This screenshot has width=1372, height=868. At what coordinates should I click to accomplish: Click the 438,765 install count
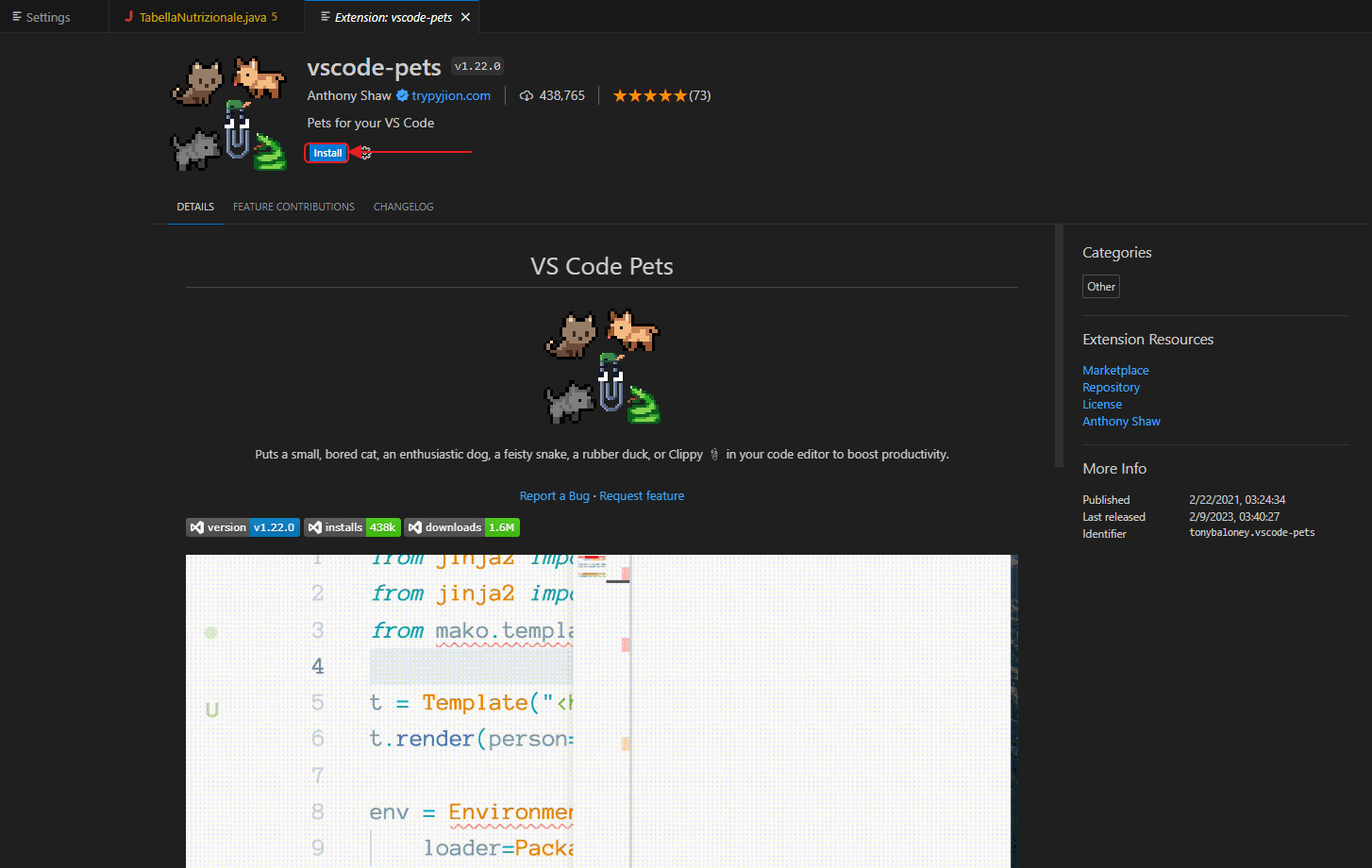pos(562,95)
